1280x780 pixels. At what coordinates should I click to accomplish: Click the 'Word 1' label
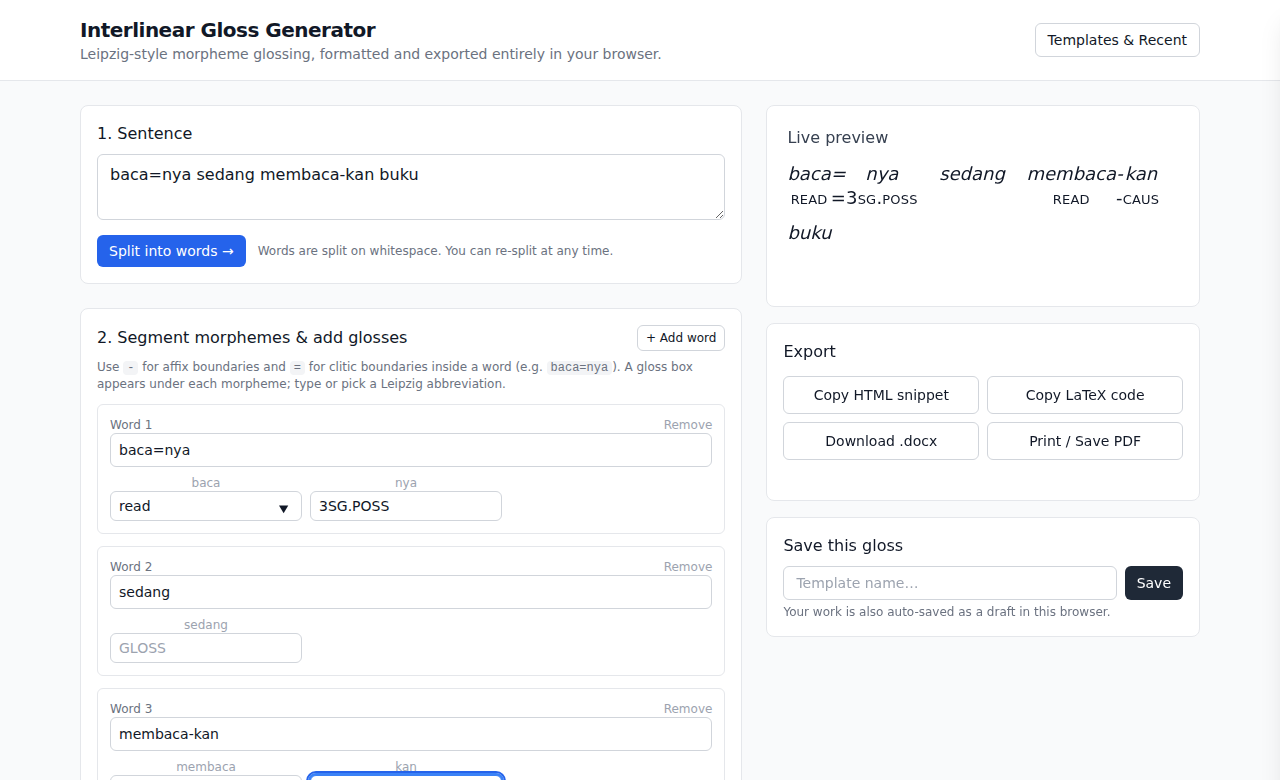pyautogui.click(x=131, y=425)
